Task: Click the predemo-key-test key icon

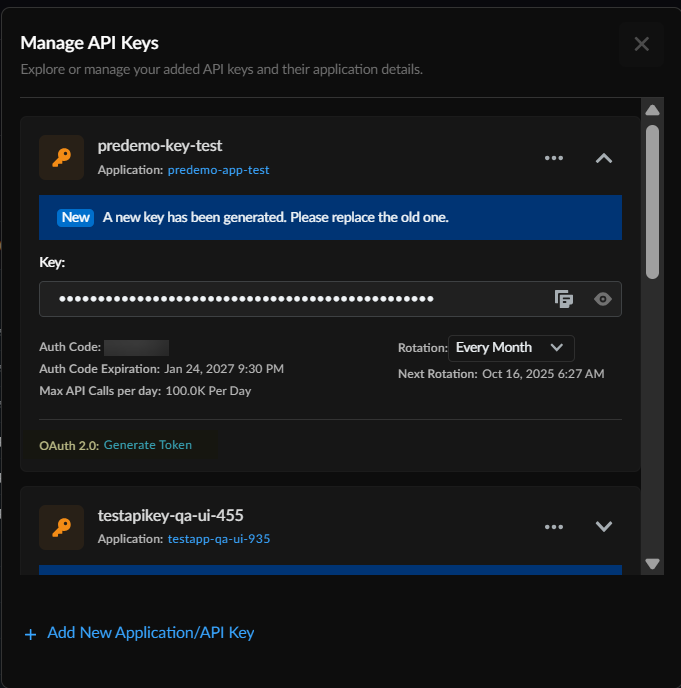Action: point(61,157)
